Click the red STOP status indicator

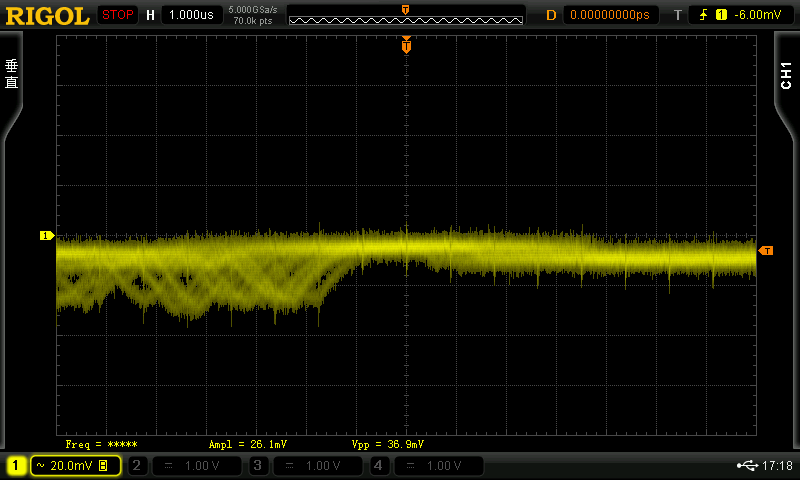click(x=118, y=15)
